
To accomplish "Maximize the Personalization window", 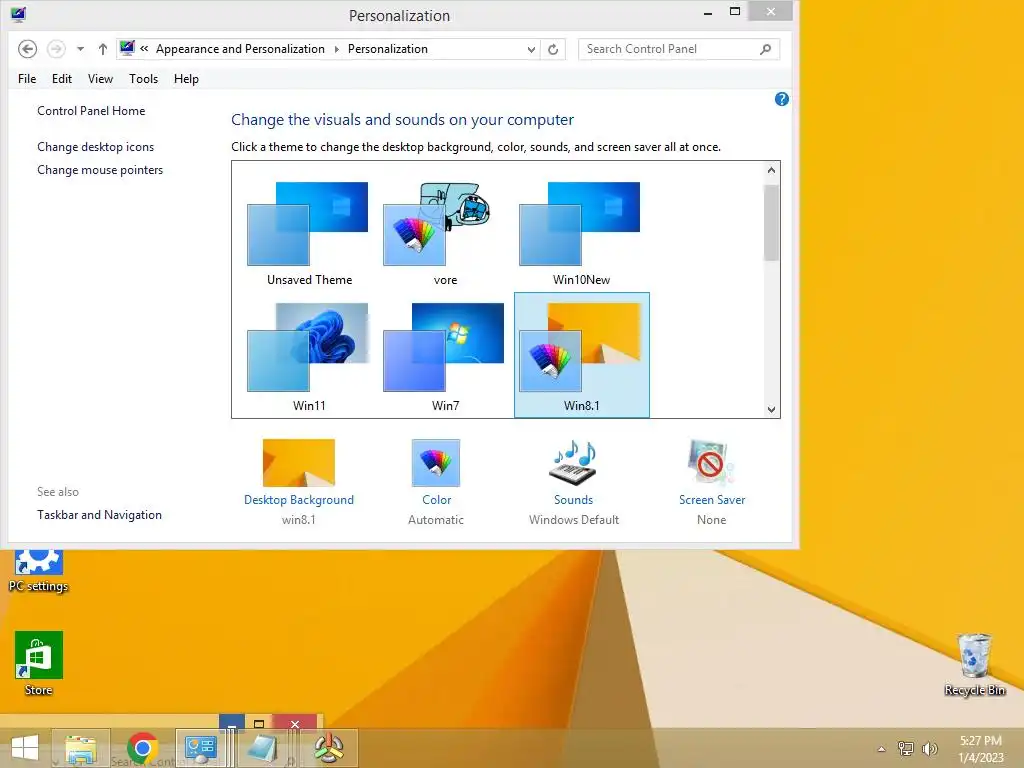I will coord(735,11).
